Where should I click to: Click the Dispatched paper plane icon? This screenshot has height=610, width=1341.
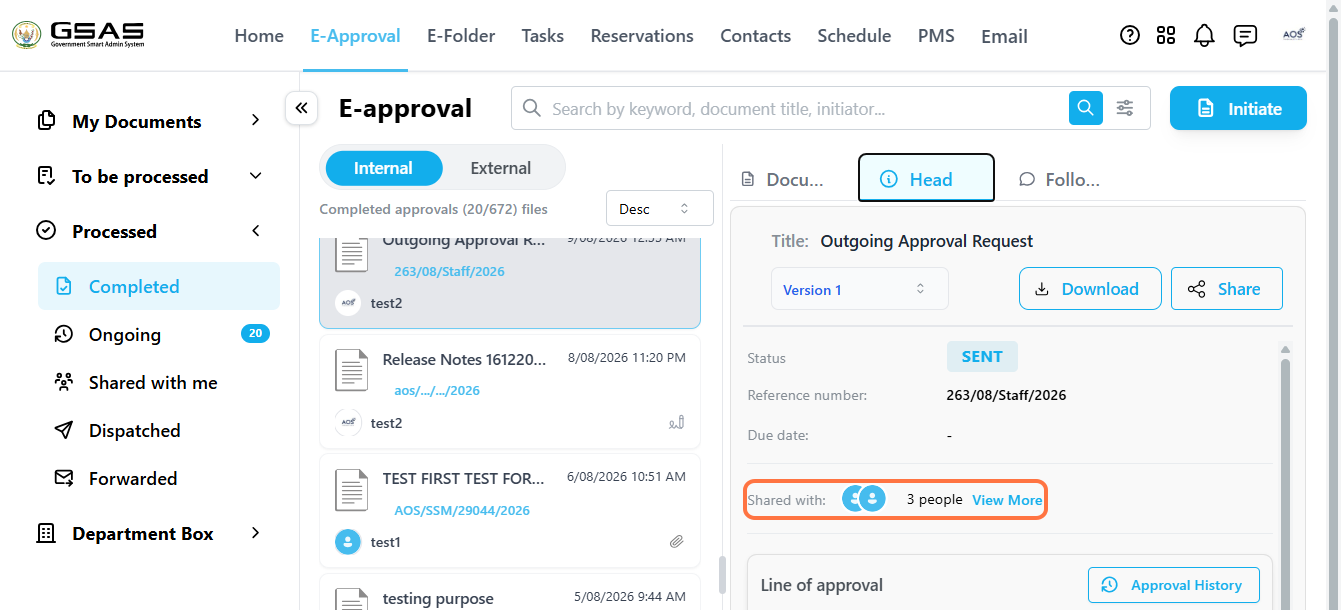click(x=64, y=430)
